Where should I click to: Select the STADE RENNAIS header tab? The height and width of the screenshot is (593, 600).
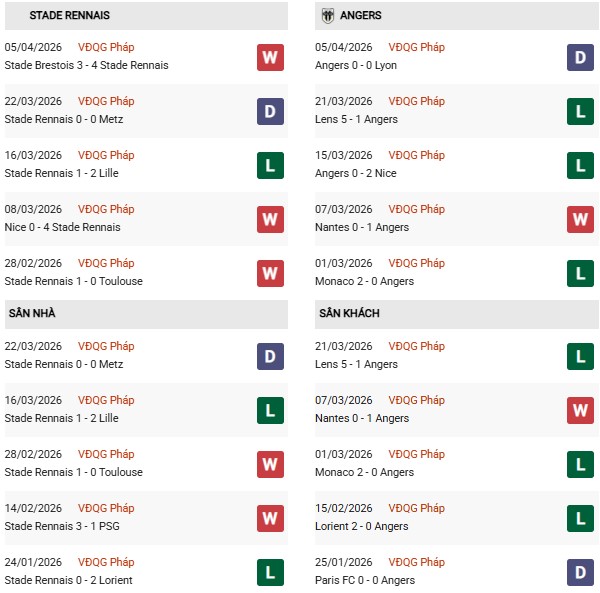pos(70,16)
